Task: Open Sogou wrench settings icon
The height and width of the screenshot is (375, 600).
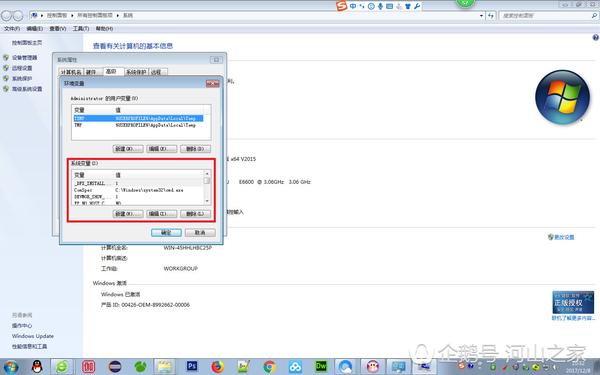Action: point(417,6)
